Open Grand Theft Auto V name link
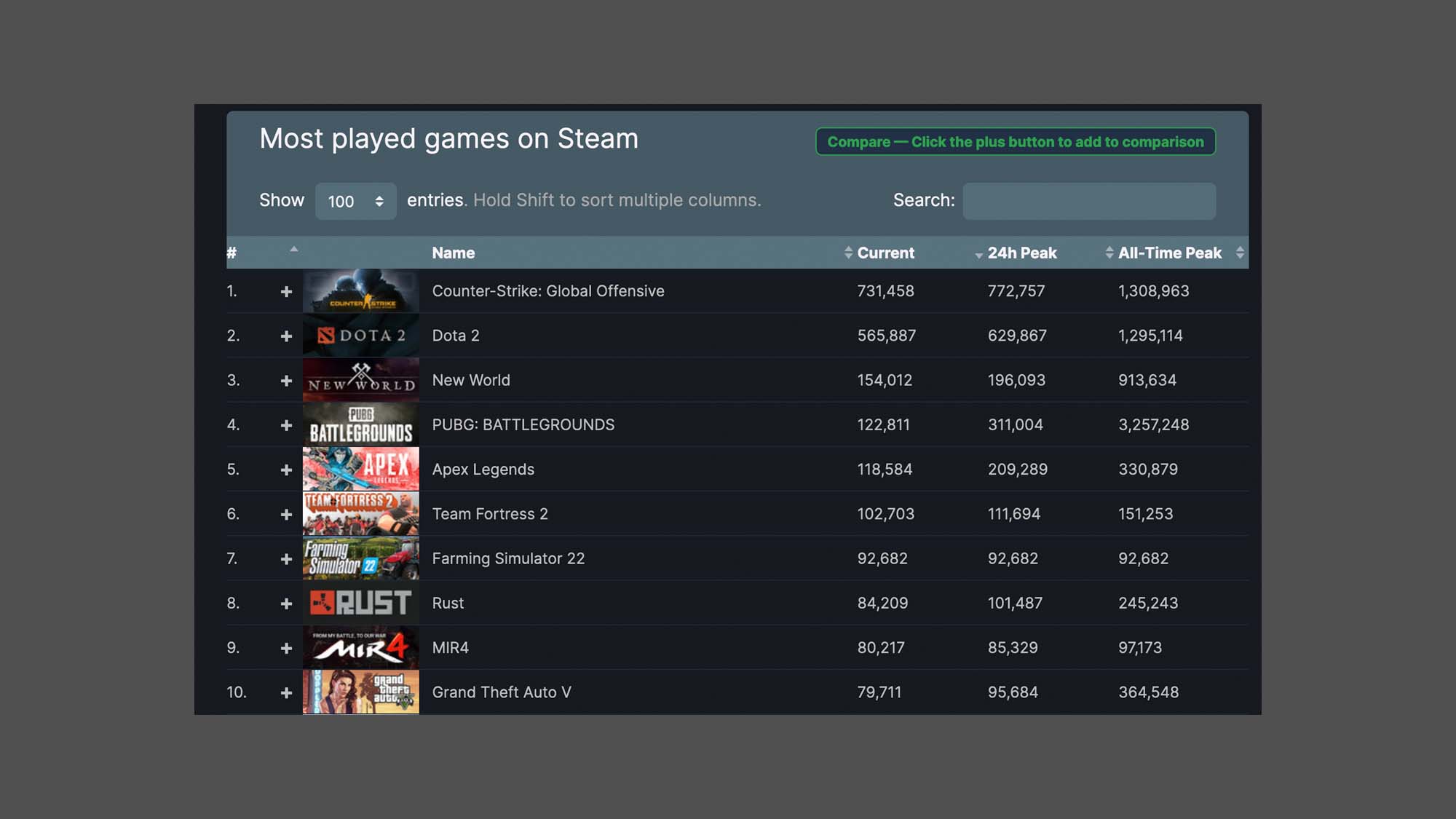This screenshot has width=1456, height=819. [502, 692]
